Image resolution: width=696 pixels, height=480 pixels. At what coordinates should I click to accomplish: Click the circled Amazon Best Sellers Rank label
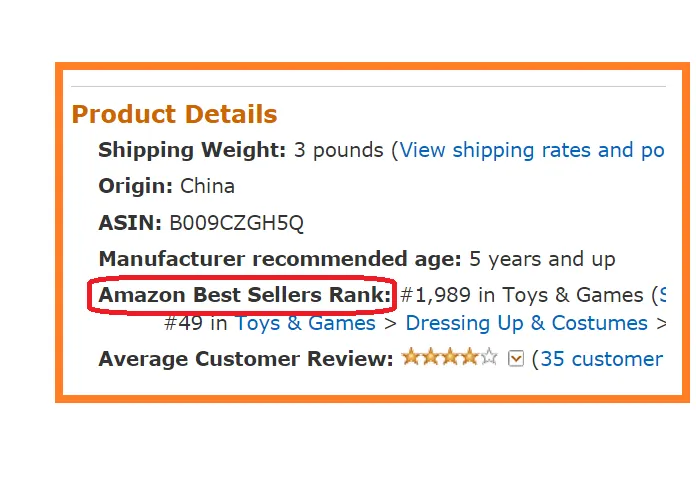coord(245,295)
